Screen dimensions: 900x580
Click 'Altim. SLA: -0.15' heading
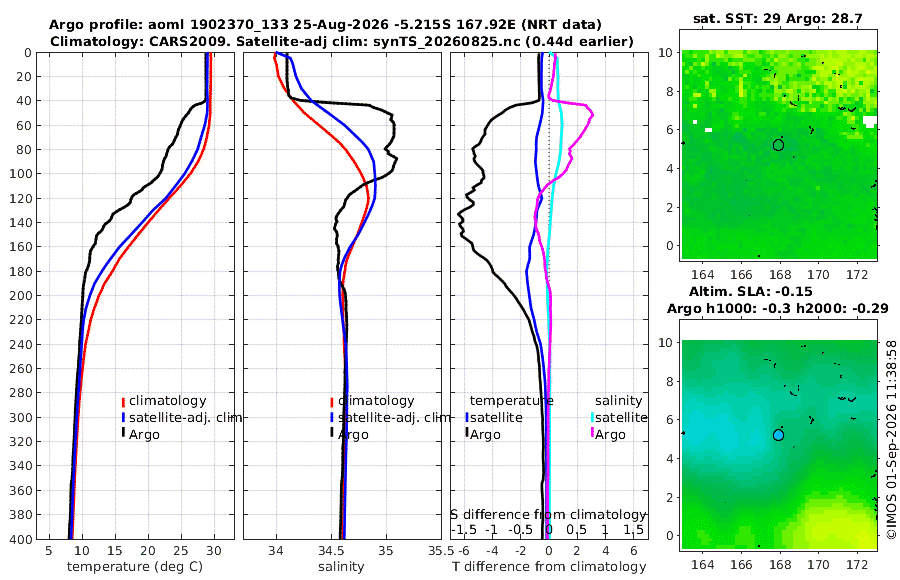(751, 291)
